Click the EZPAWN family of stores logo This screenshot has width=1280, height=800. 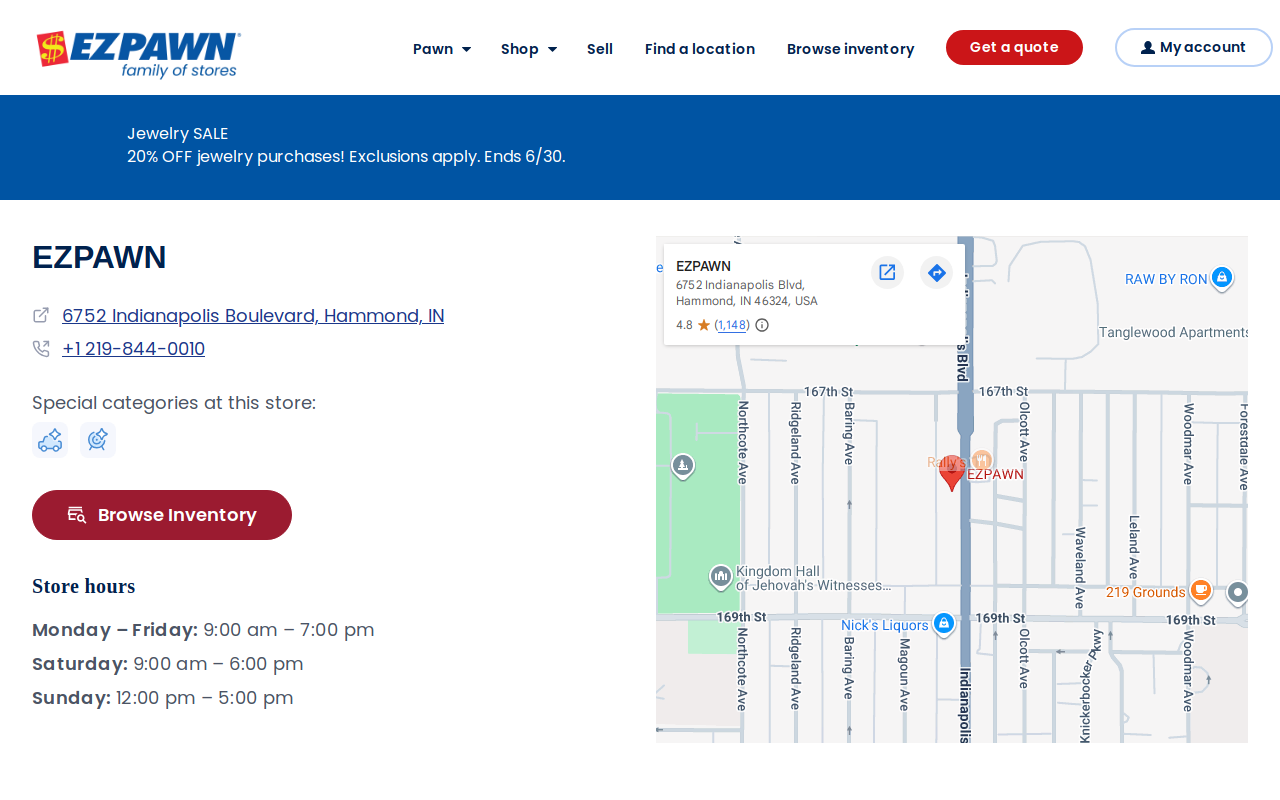point(138,54)
